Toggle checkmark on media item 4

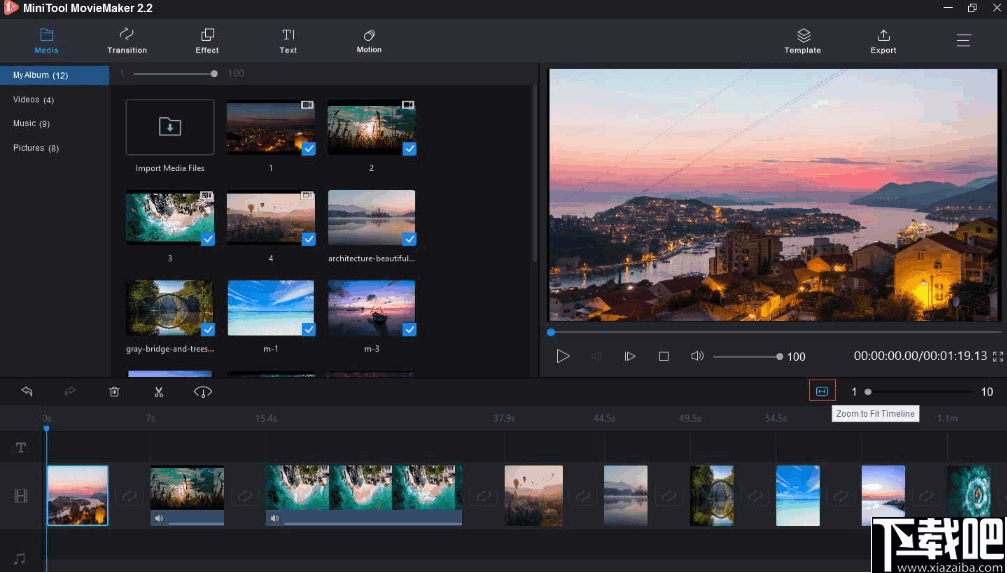(309, 239)
